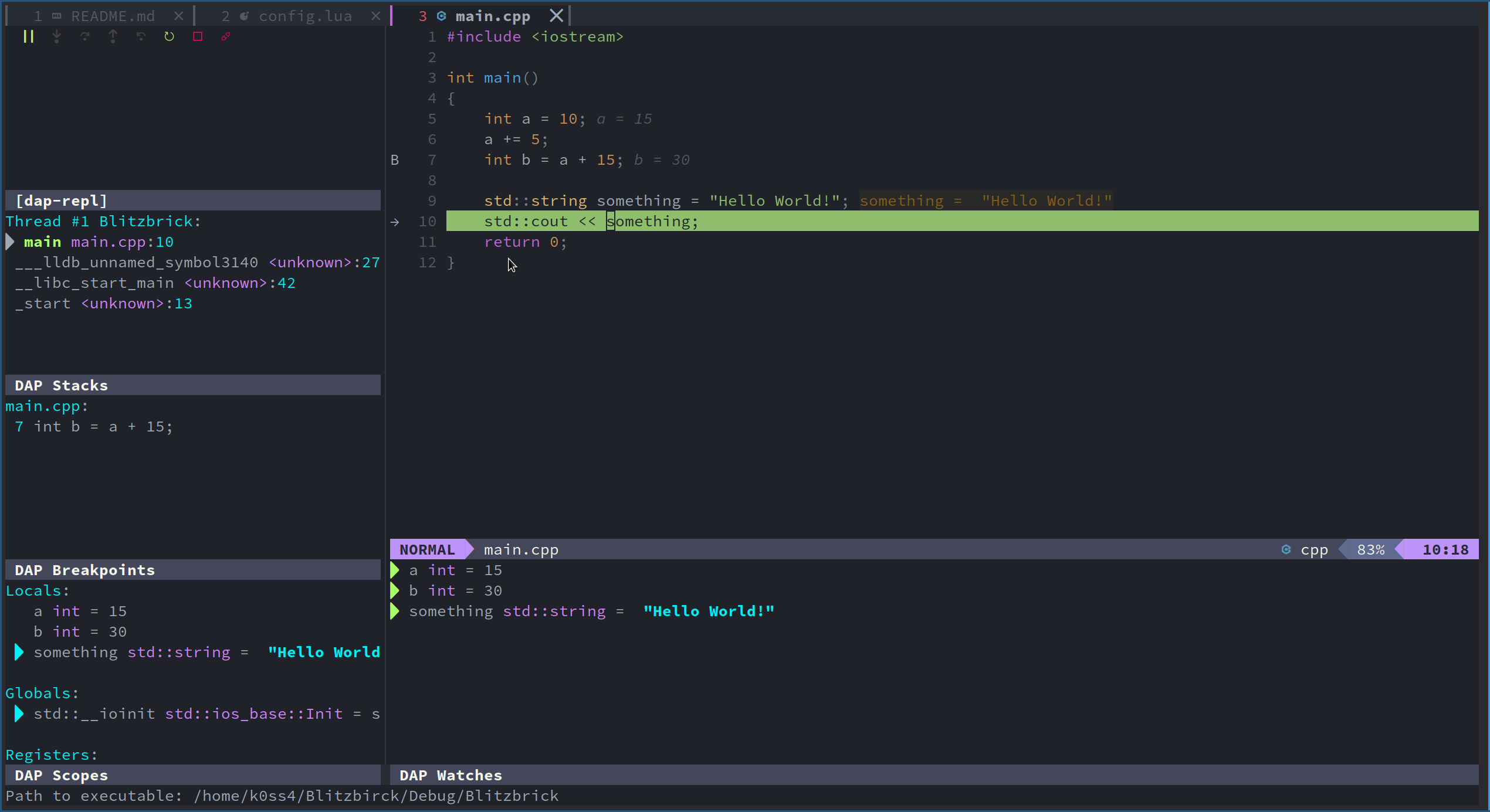This screenshot has width=1490, height=812.
Task: Select local variable 'b int = 30'
Action: click(x=80, y=631)
